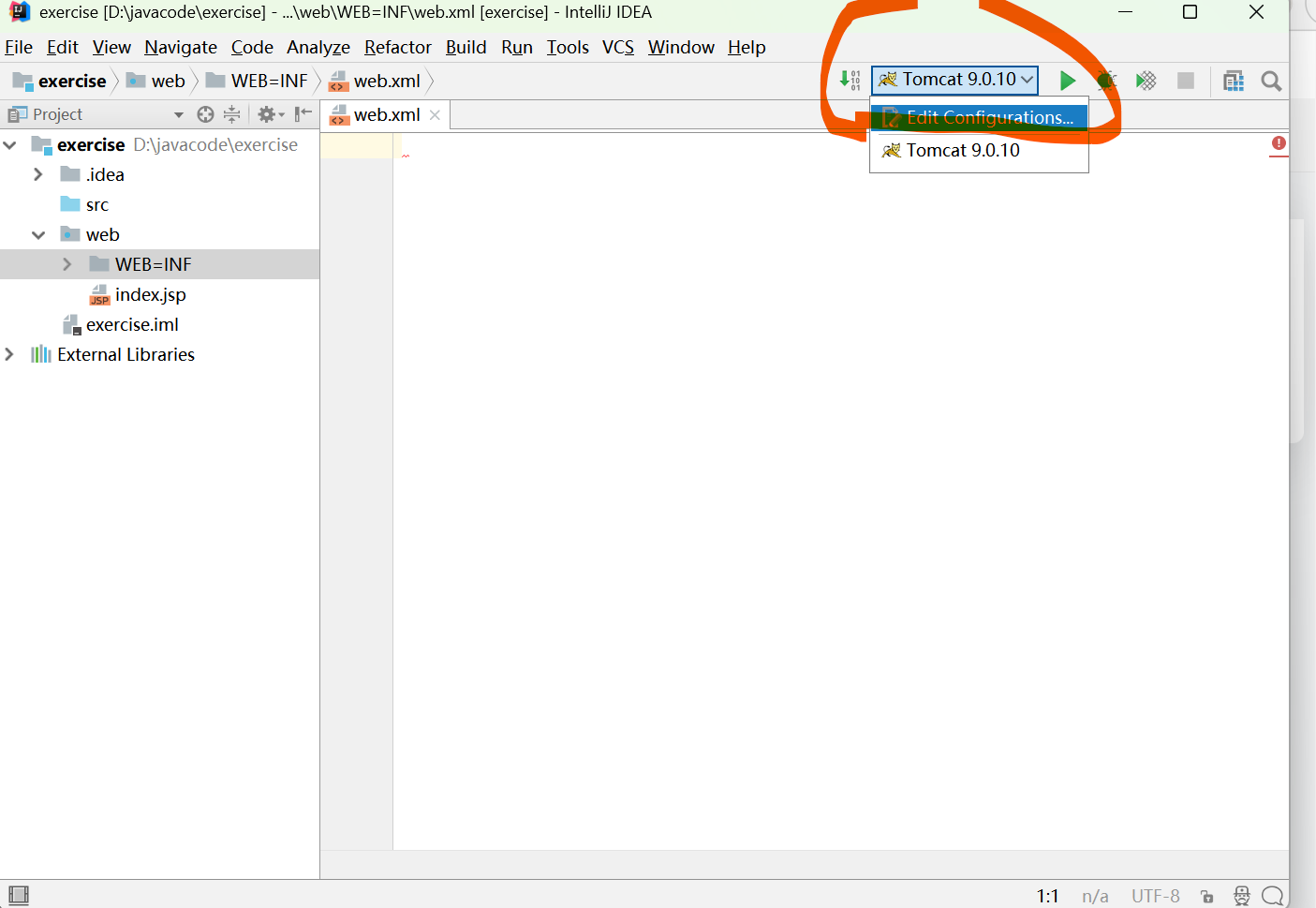Start debugging with the bug icon
1316x908 pixels.
[1106, 81]
